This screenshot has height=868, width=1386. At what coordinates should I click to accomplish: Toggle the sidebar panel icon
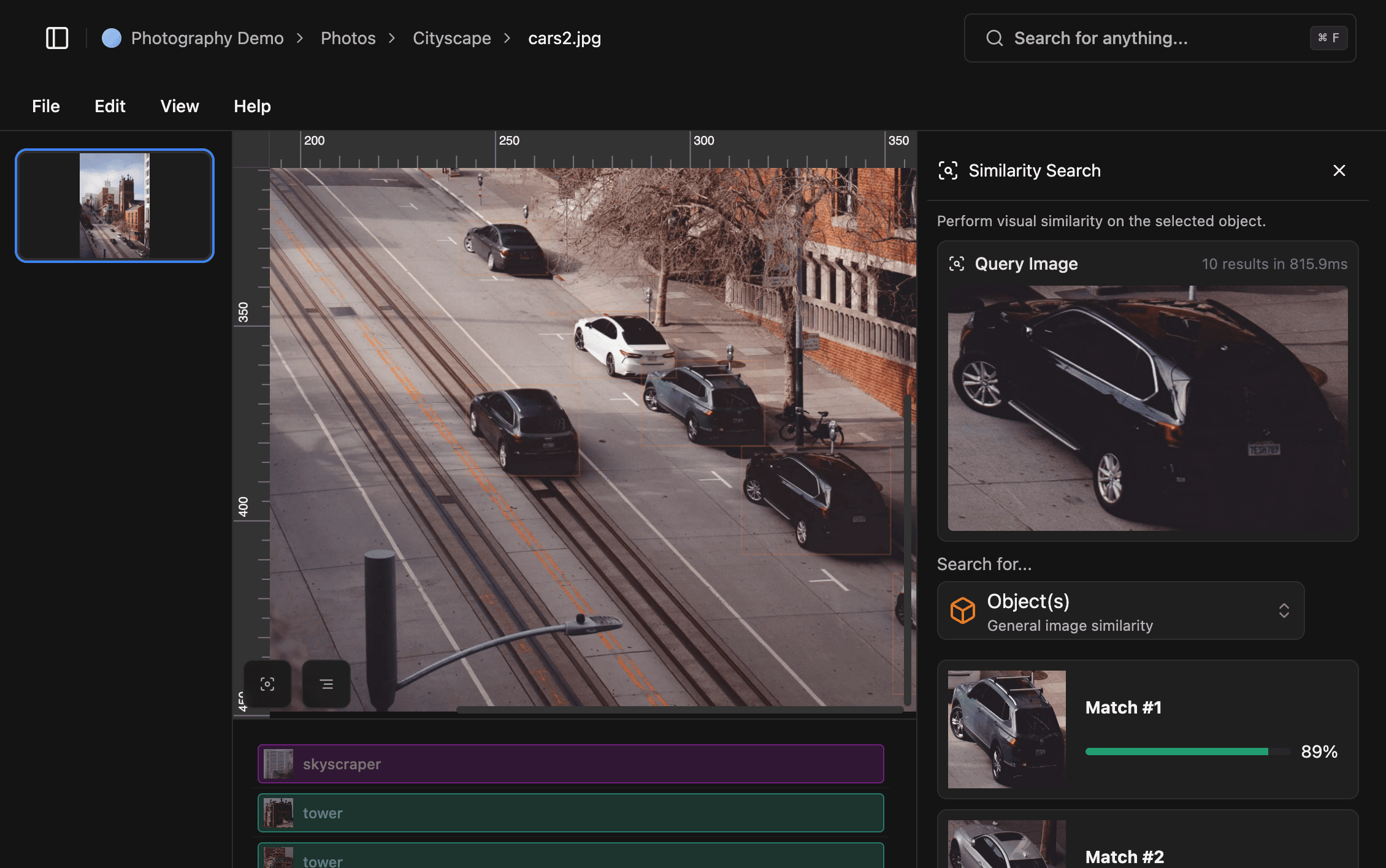[x=57, y=38]
